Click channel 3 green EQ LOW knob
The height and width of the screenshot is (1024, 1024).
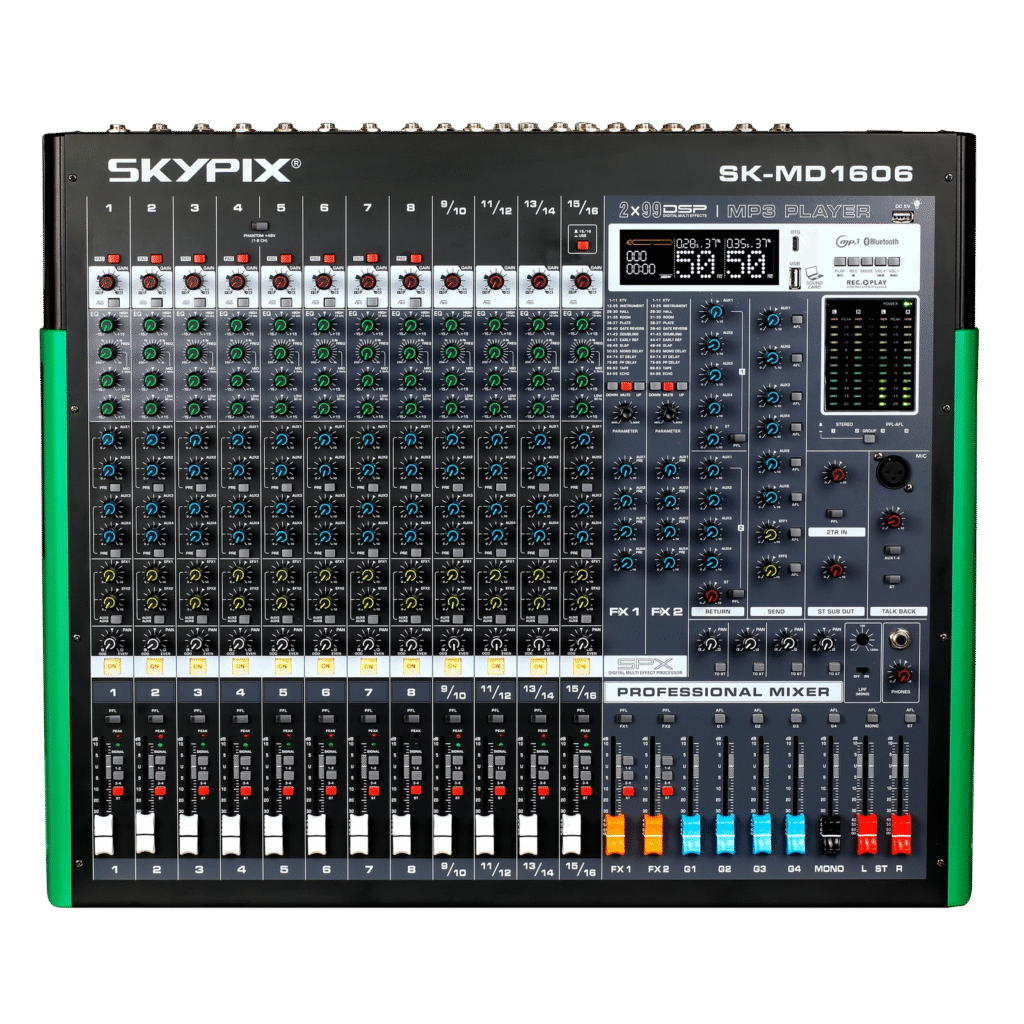[x=194, y=408]
